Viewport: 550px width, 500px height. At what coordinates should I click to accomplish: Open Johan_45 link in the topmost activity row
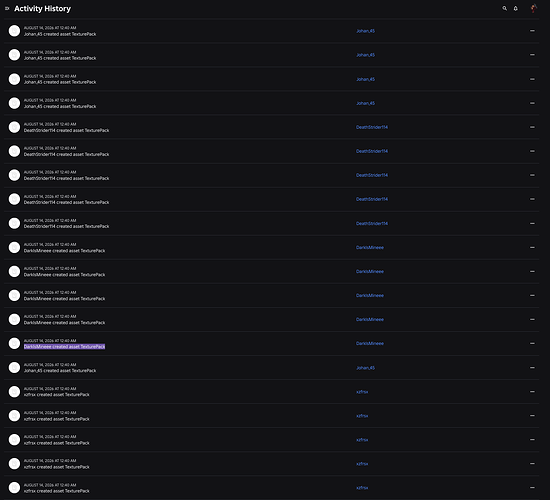pyautogui.click(x=365, y=31)
